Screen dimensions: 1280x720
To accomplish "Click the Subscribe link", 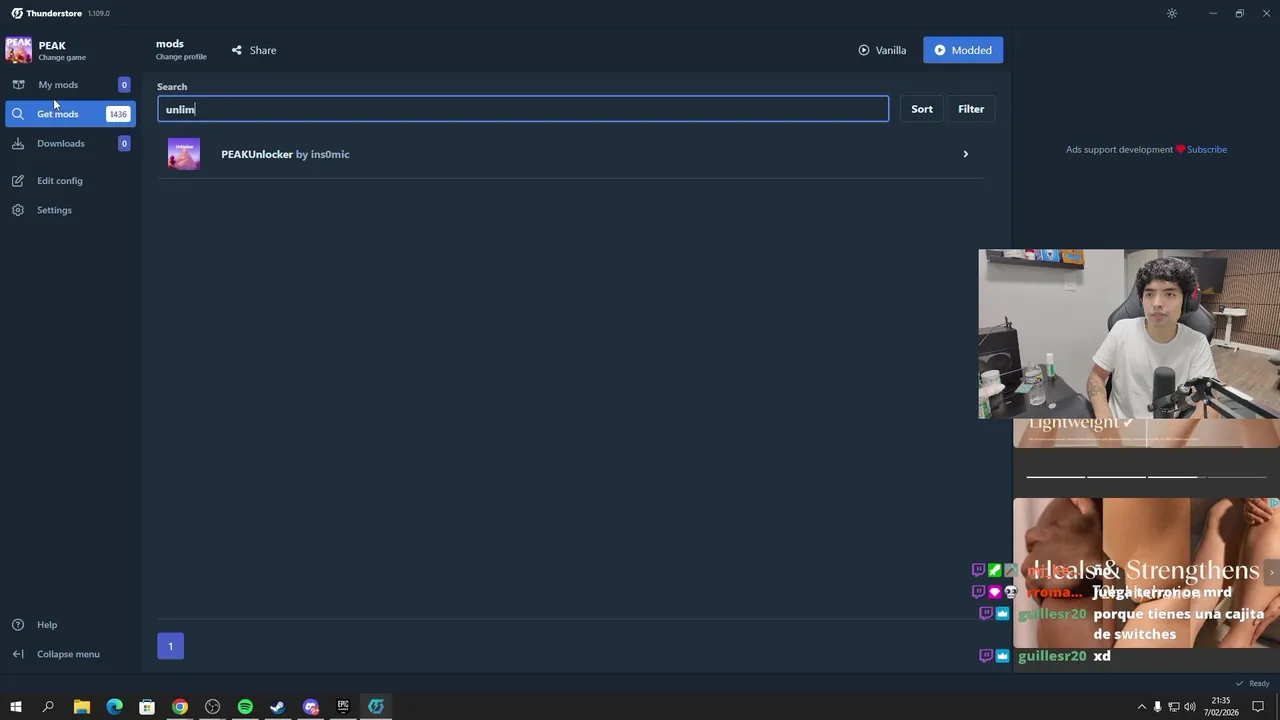I will 1207,150.
